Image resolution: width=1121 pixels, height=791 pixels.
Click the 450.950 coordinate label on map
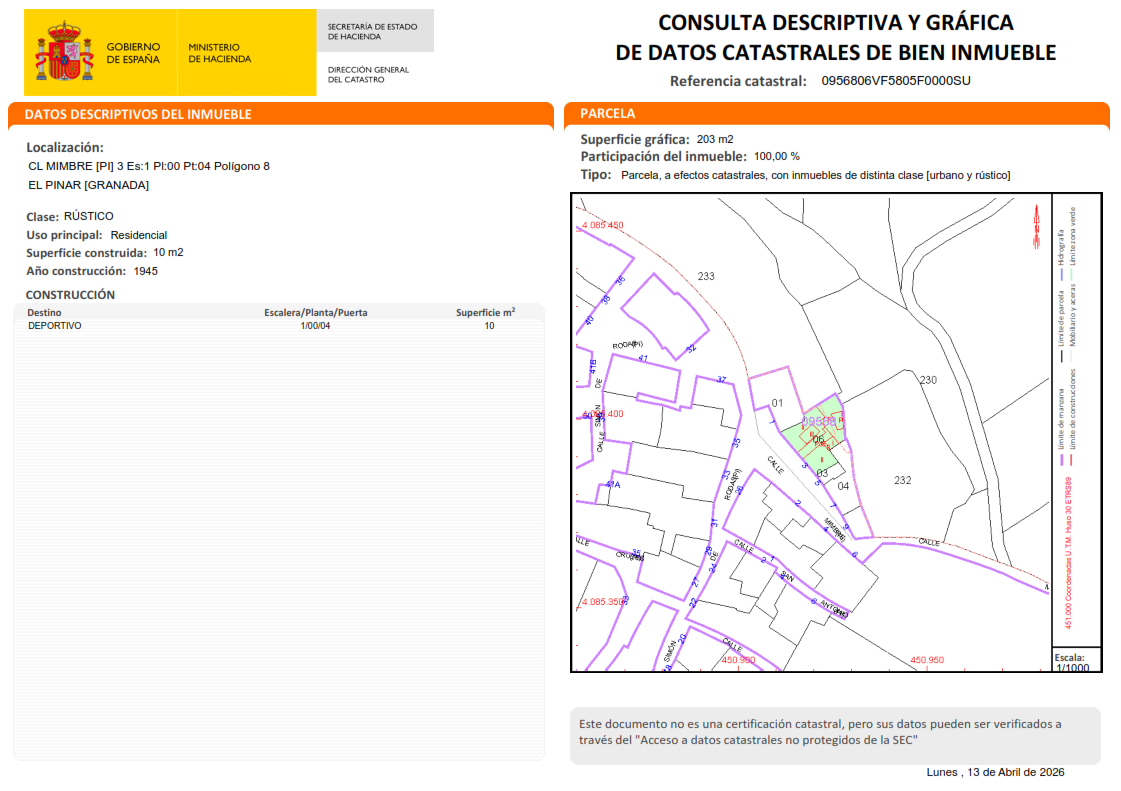(x=927, y=660)
